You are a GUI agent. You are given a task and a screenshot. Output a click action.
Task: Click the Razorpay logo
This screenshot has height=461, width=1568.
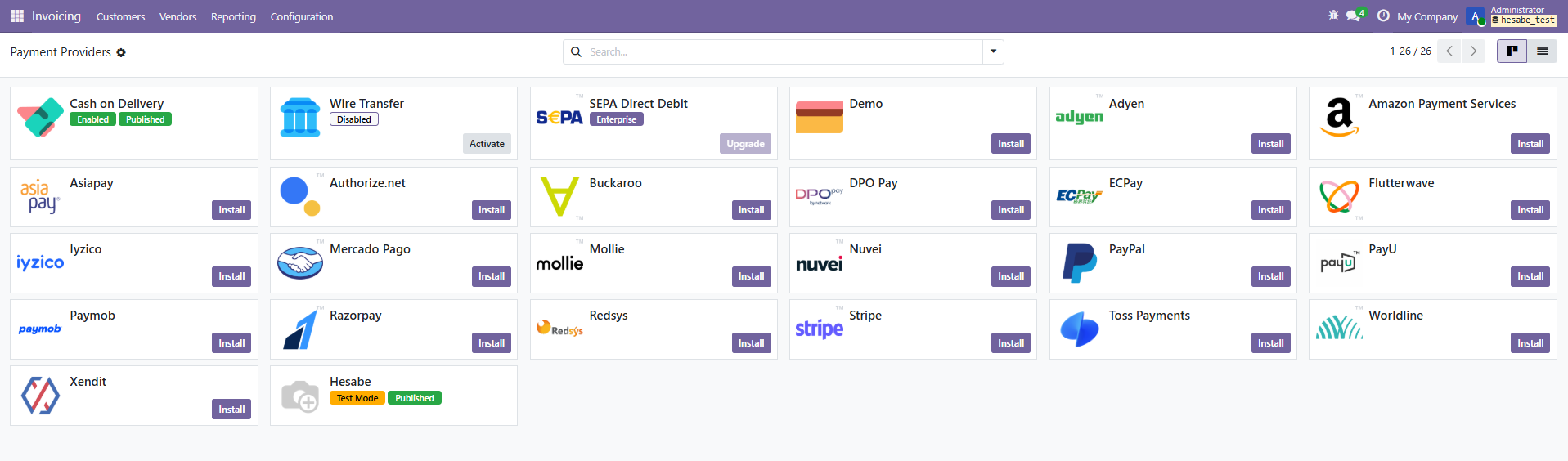[300, 329]
